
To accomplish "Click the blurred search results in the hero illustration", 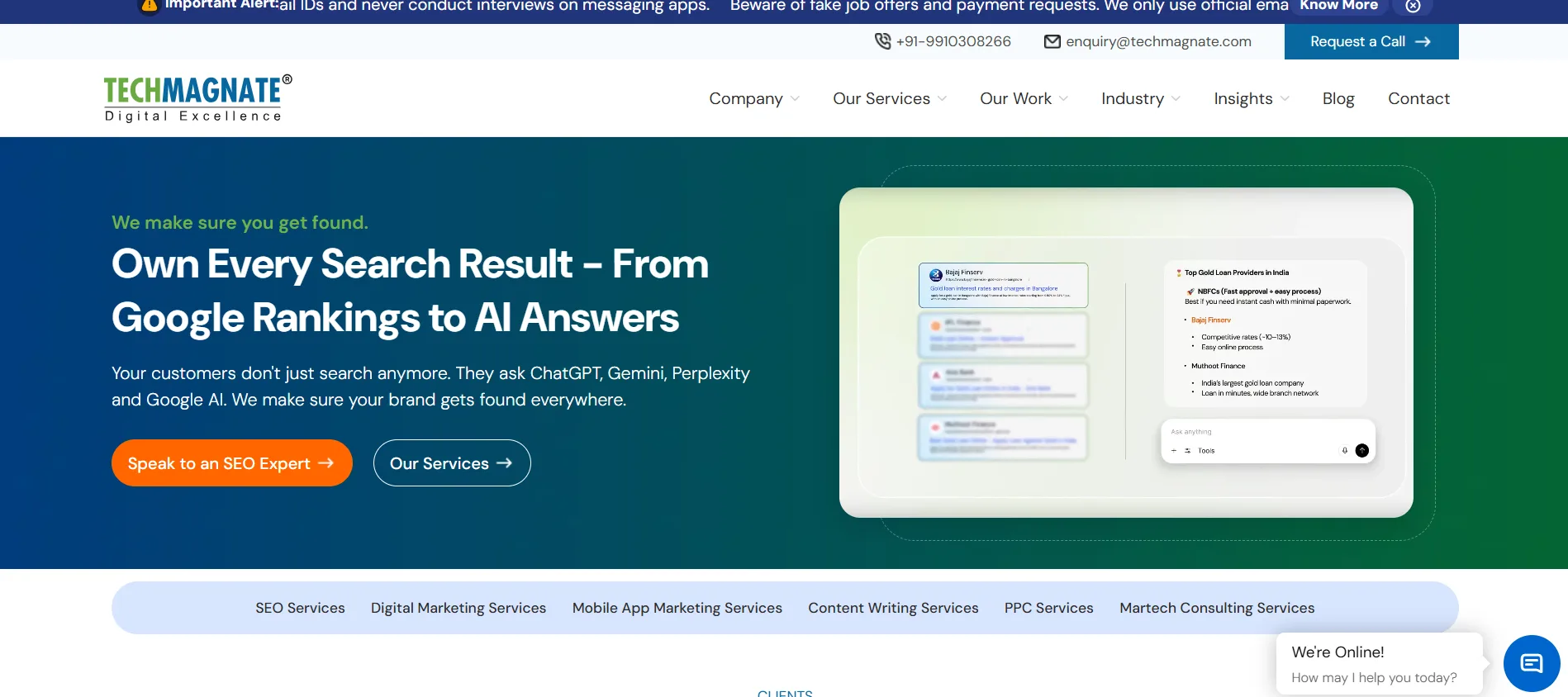I will point(1003,385).
